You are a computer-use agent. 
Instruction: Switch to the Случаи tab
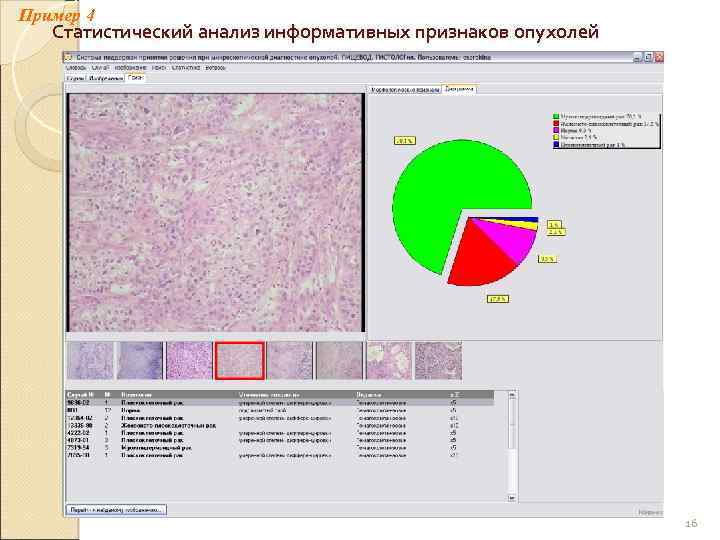[76, 79]
